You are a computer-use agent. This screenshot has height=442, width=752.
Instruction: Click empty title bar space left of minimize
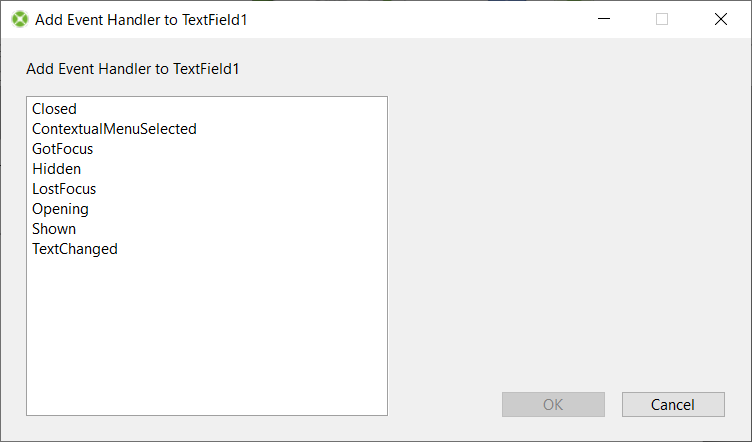(x=420, y=19)
